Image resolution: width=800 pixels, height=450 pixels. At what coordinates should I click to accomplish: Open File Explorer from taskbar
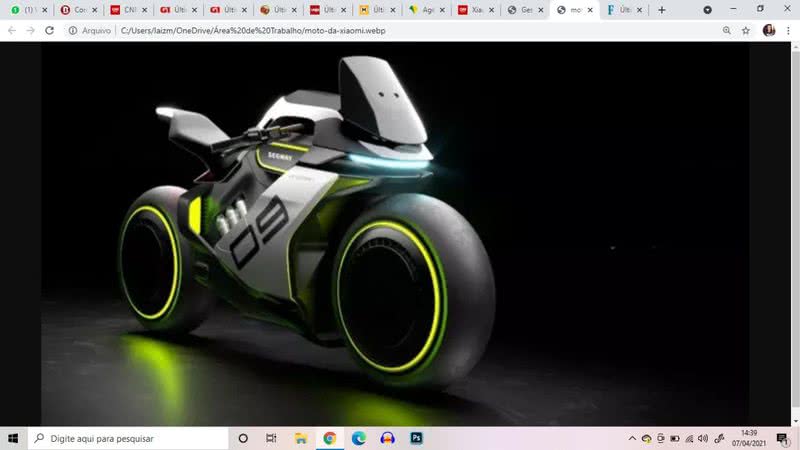pos(301,438)
